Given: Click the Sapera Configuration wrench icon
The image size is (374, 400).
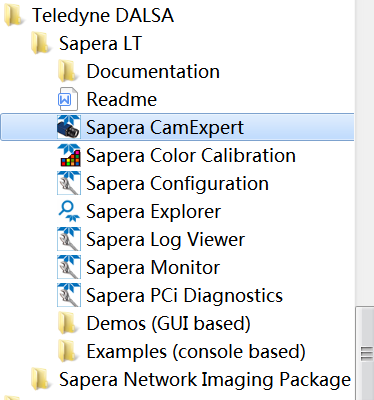Looking at the screenshot, I should point(69,183).
